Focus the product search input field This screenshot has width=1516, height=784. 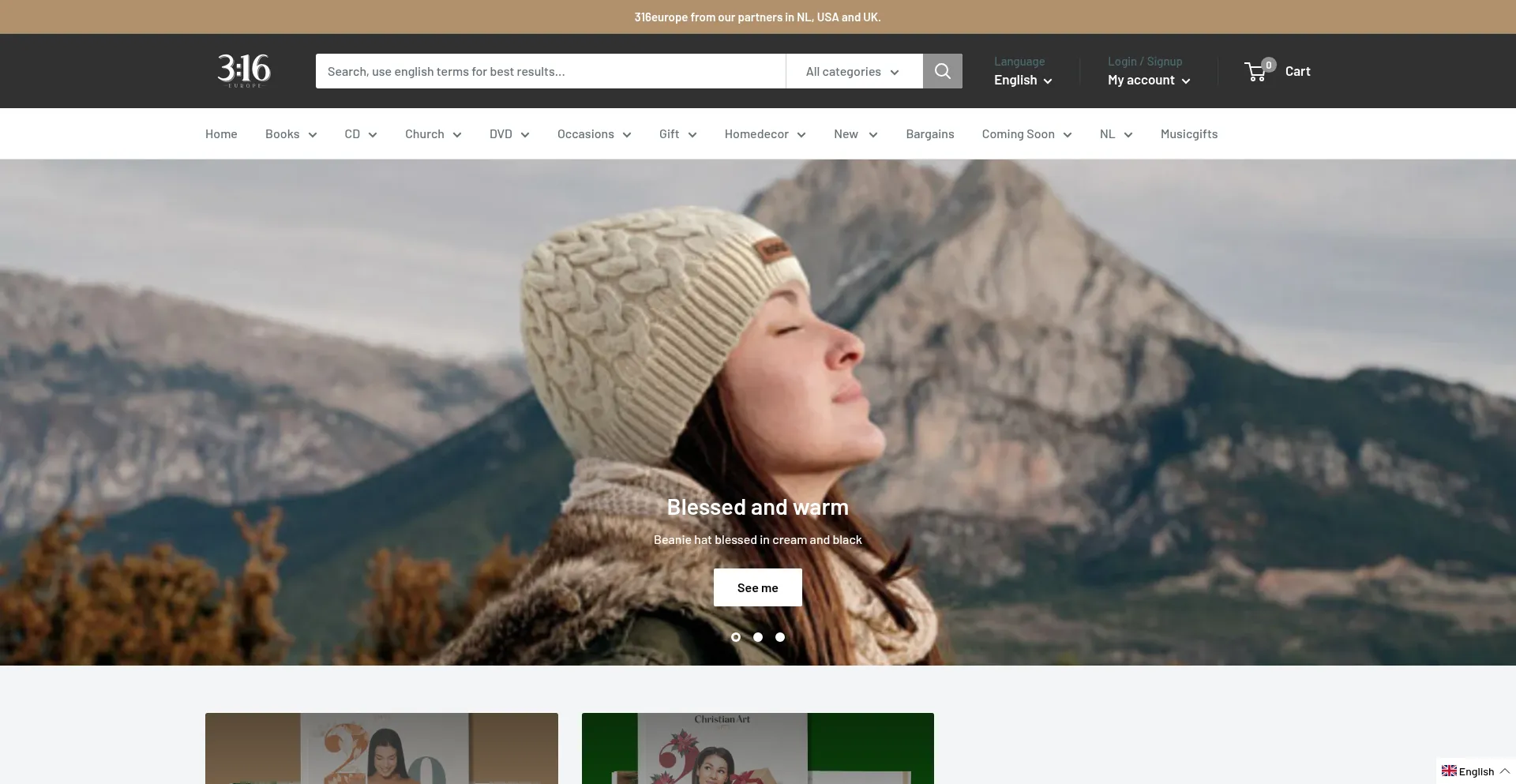point(550,71)
